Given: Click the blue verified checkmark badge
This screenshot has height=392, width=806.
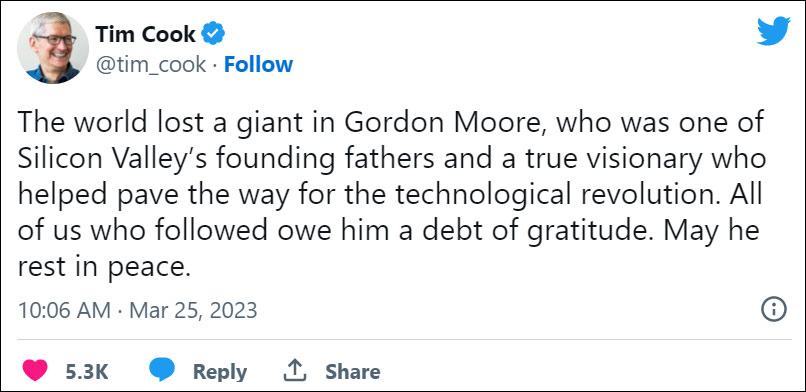Looking at the screenshot, I should [x=212, y=34].
